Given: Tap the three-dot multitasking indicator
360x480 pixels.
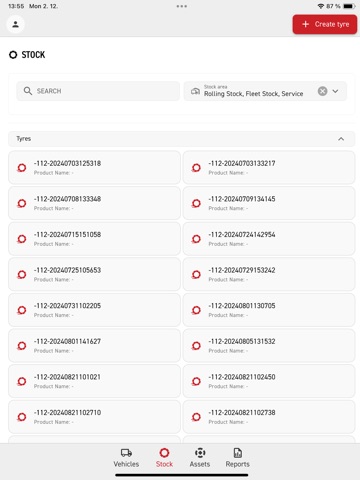Looking at the screenshot, I should click(x=182, y=6).
